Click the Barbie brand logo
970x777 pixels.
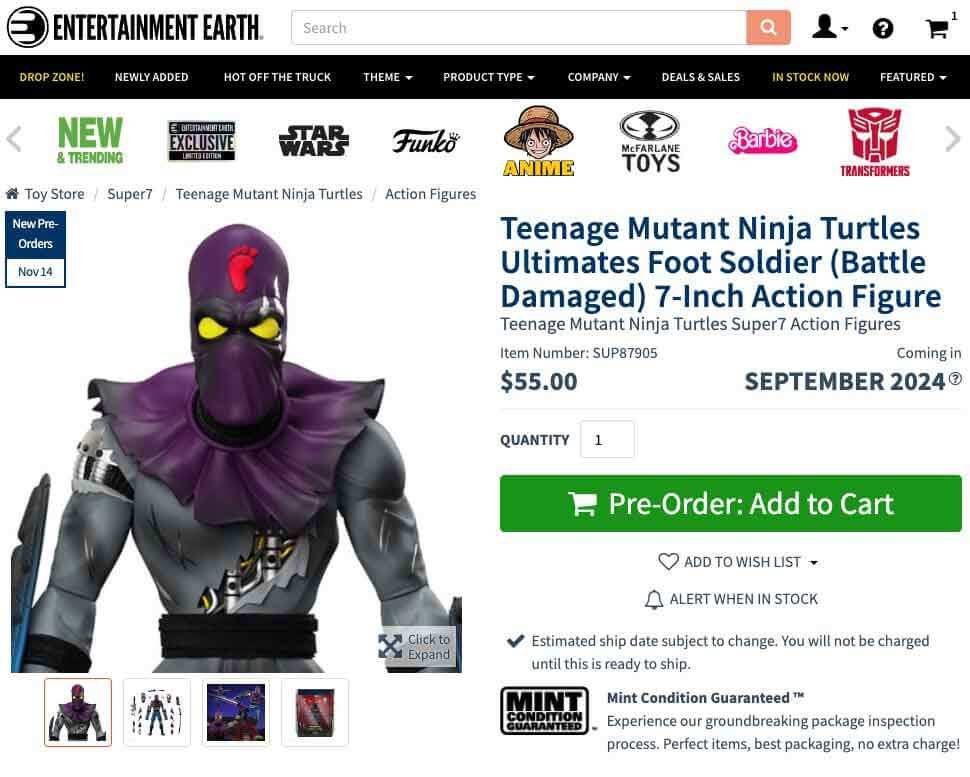tap(762, 140)
